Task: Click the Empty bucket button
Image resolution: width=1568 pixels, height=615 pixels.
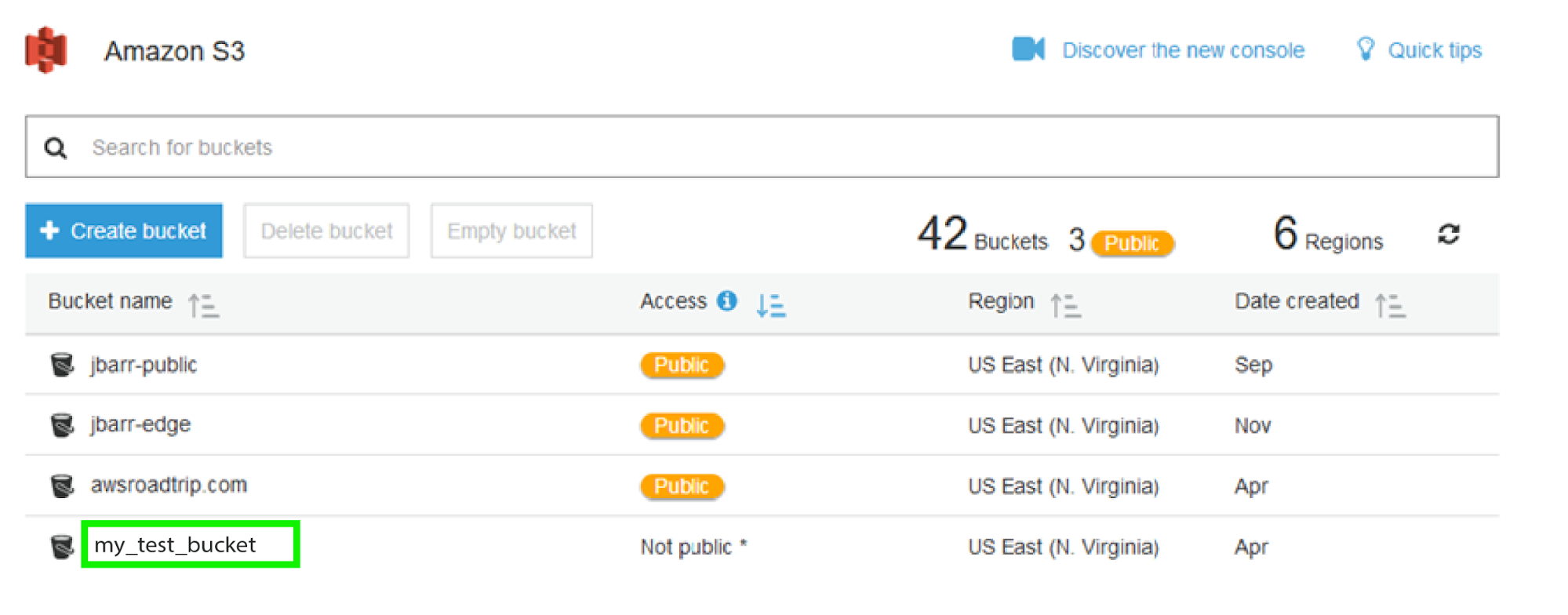Action: [x=511, y=231]
